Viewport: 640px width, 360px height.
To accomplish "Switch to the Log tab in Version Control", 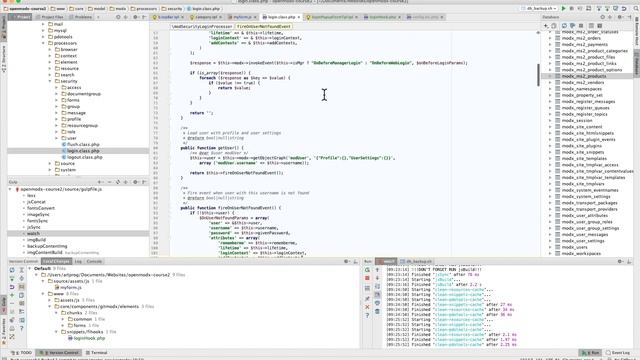I will click(78, 261).
